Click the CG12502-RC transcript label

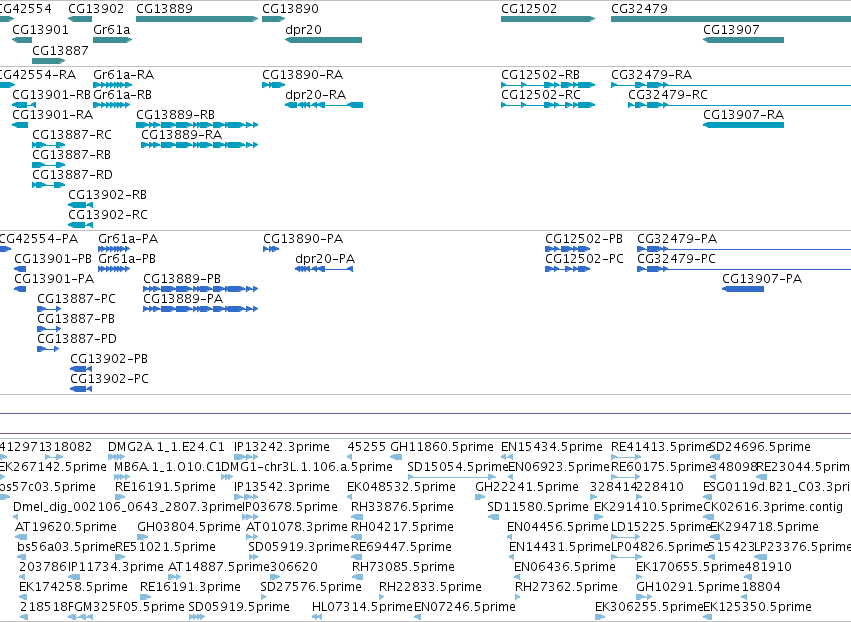(541, 94)
